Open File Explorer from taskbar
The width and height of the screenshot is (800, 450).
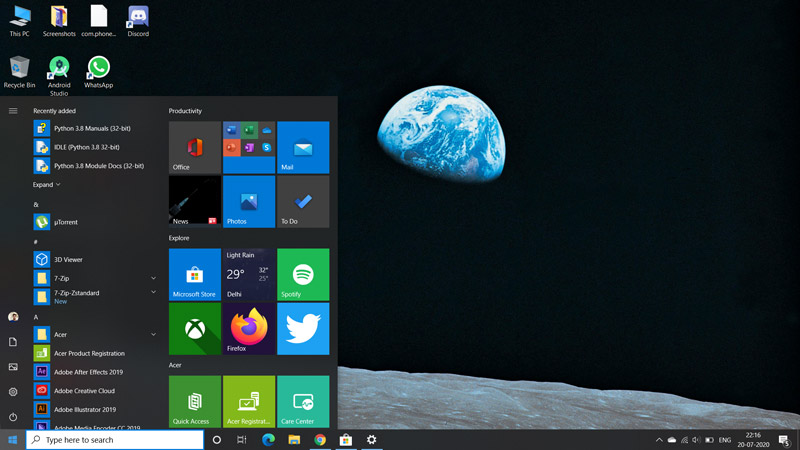294,440
